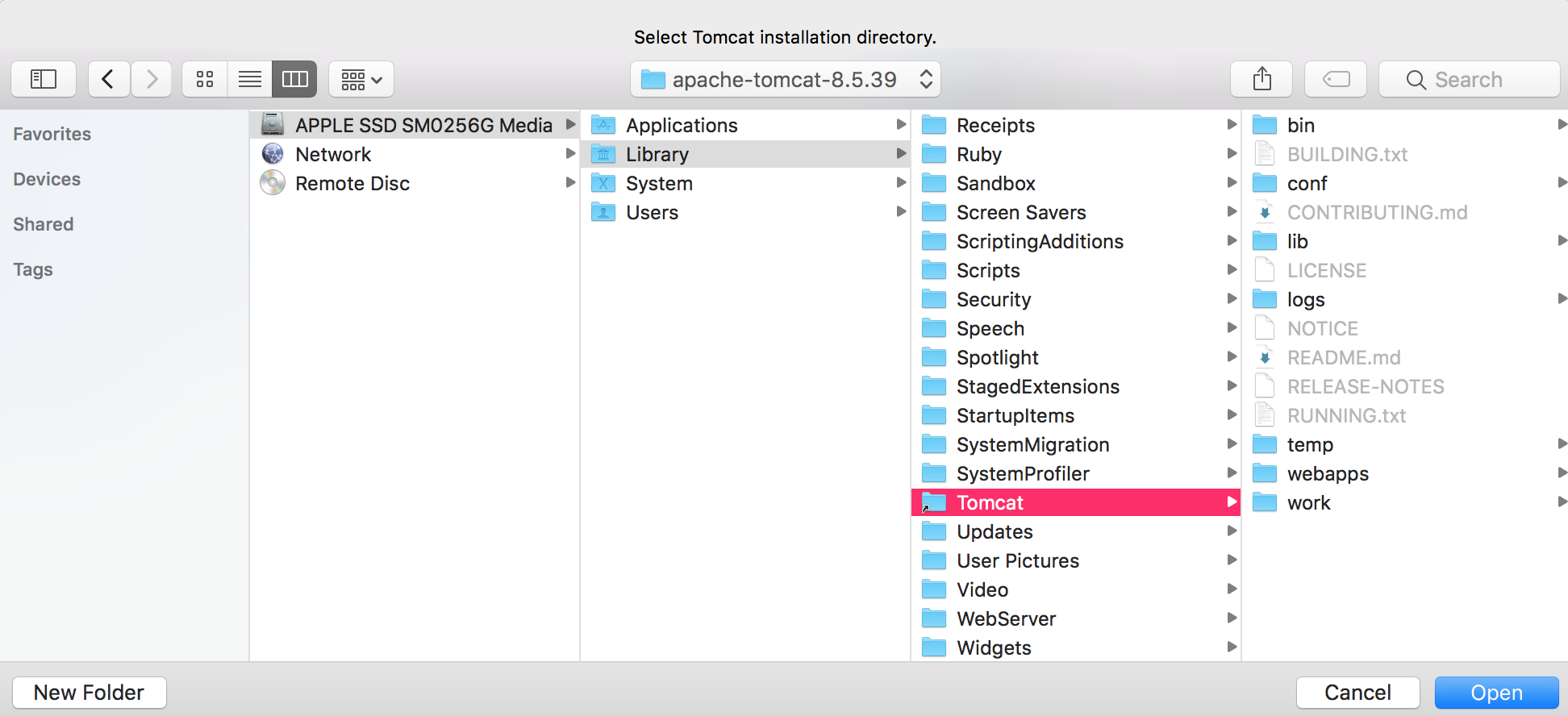Select the APPLE SSD SM0256G Media drive icon
The width and height of the screenshot is (1568, 716).
(x=273, y=125)
